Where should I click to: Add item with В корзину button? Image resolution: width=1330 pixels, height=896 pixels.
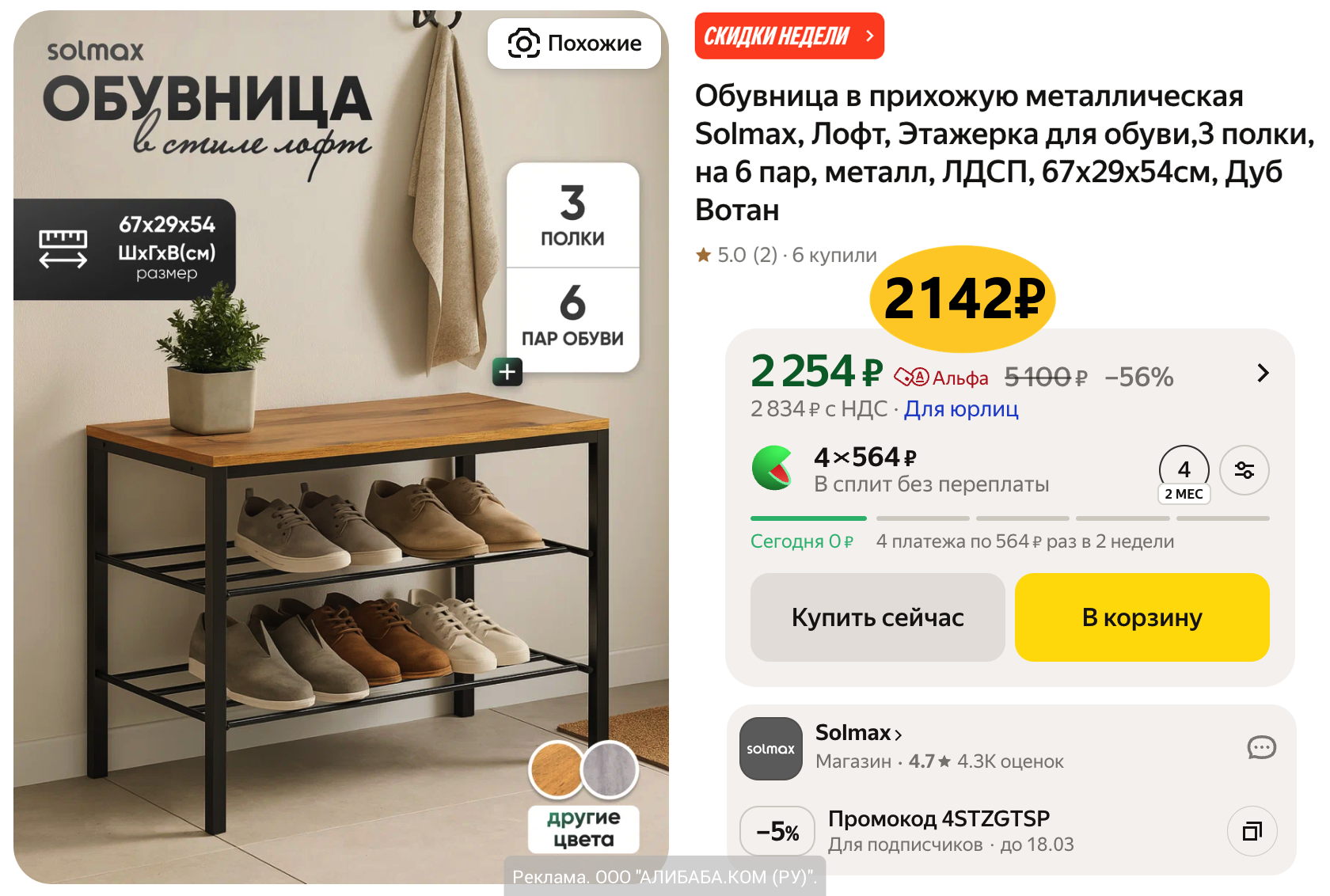coord(1142,617)
